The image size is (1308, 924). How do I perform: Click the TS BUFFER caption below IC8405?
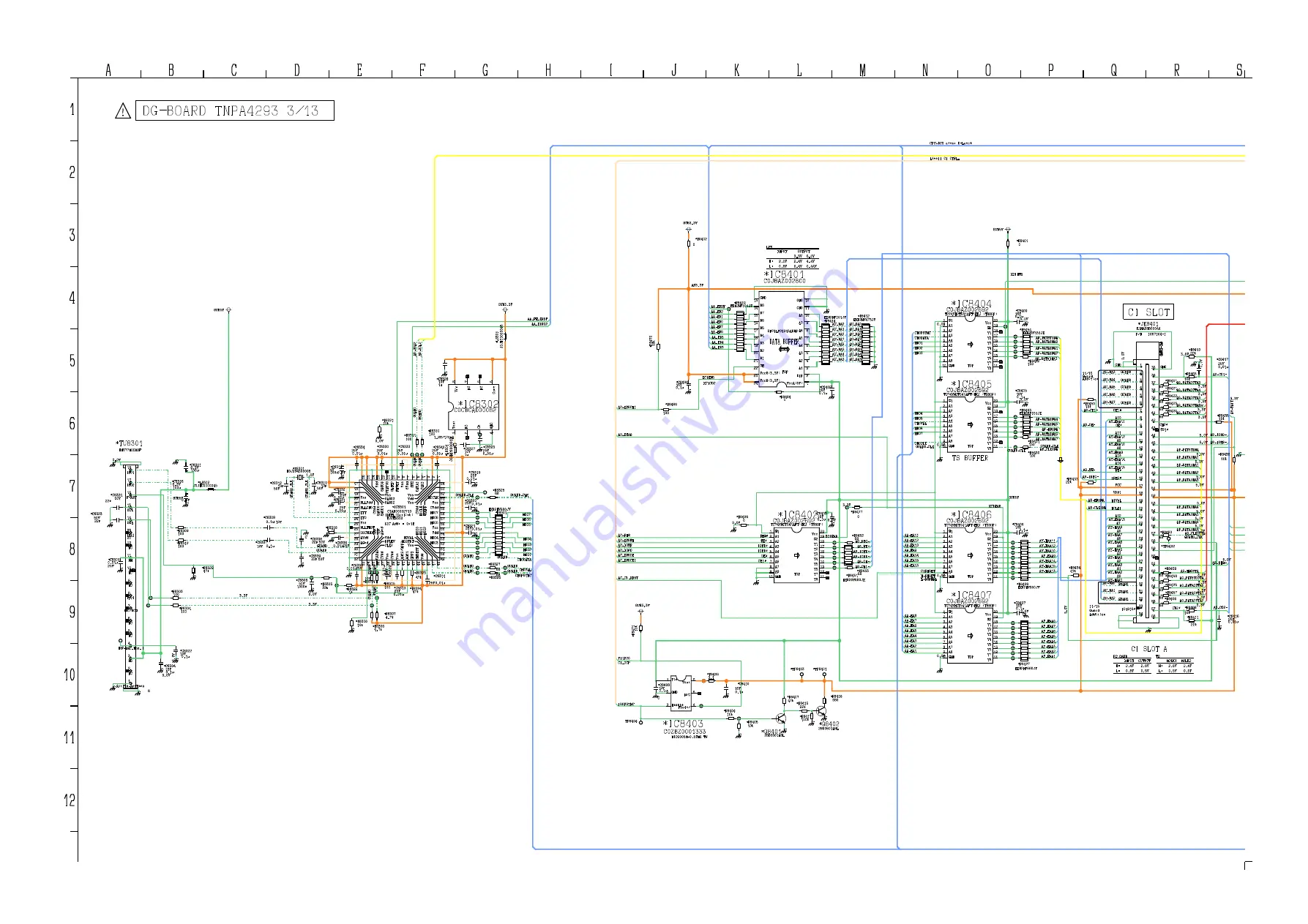[970, 458]
